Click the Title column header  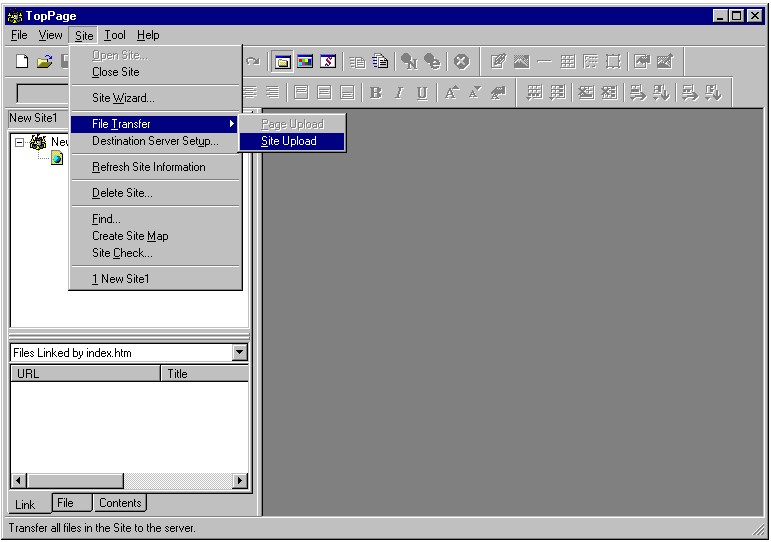point(205,374)
